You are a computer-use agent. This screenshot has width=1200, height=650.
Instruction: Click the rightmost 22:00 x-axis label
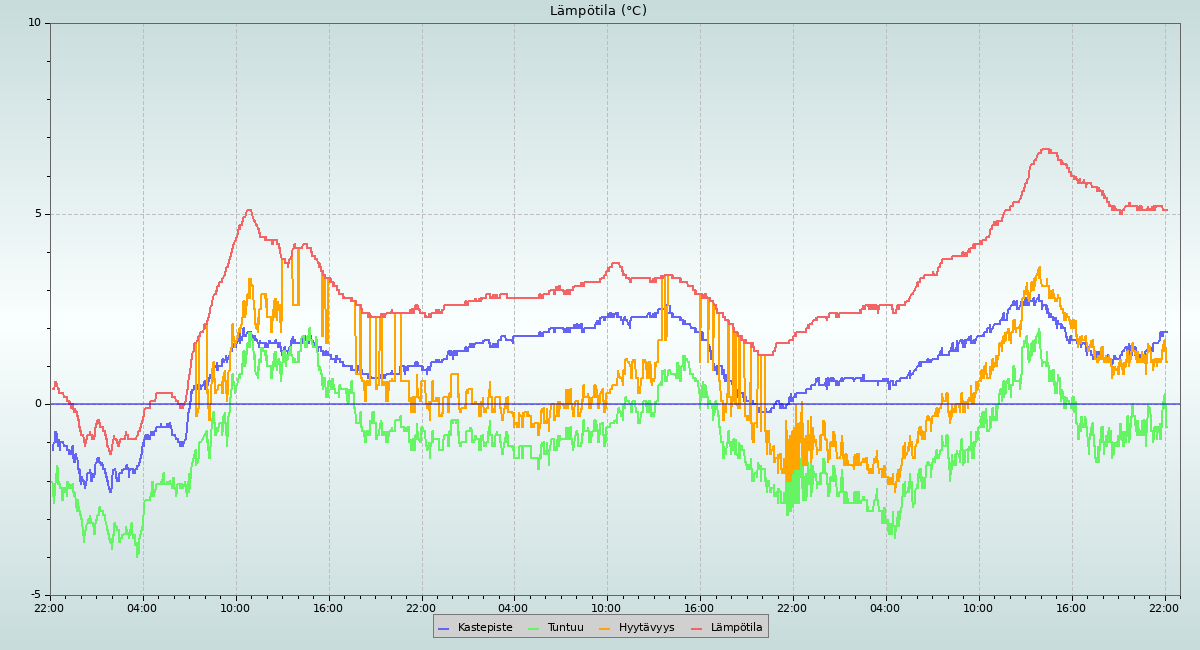pyautogui.click(x=1164, y=608)
